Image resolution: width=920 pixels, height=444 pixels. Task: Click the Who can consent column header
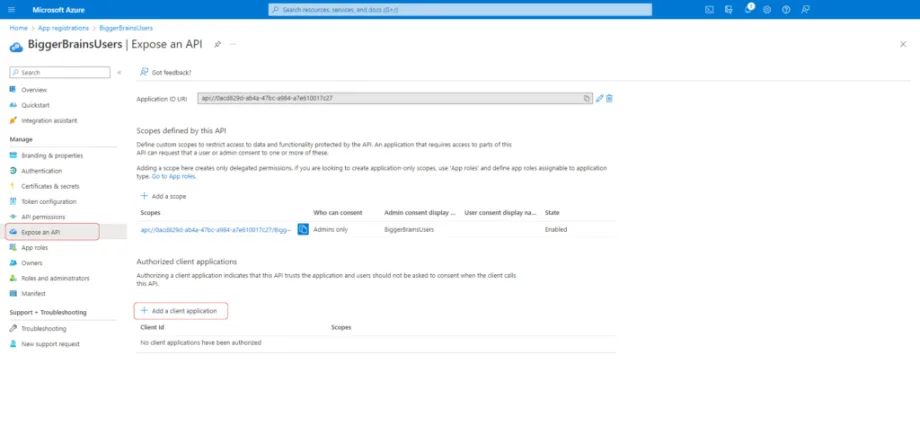337,212
